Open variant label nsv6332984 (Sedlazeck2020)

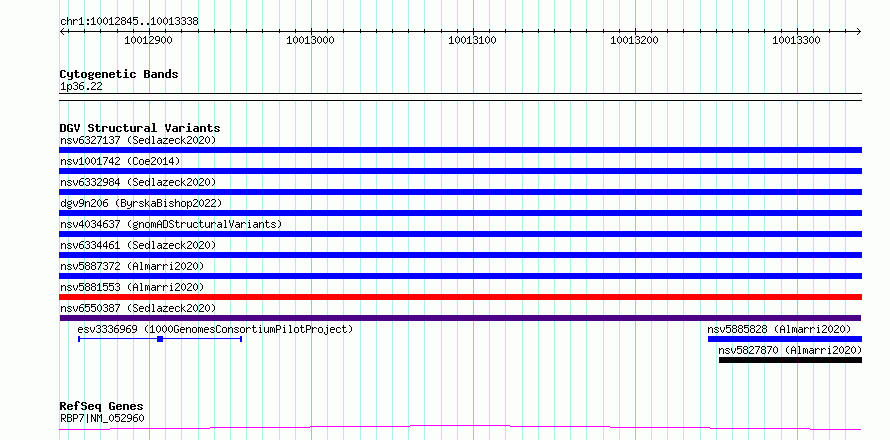(138, 182)
